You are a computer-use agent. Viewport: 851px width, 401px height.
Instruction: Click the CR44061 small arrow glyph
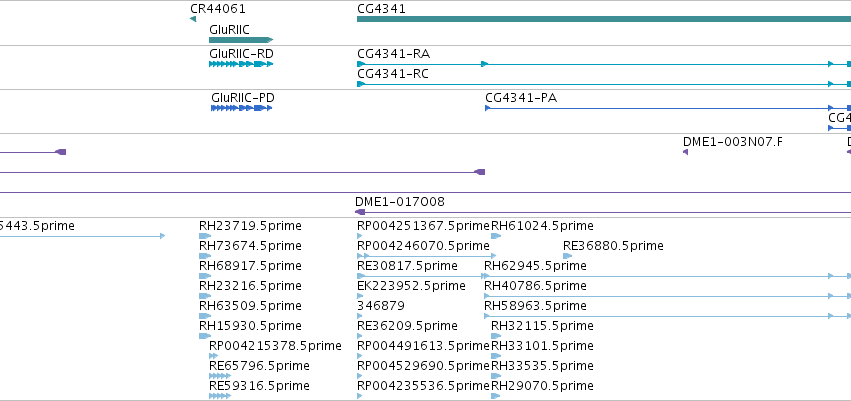[x=193, y=19]
